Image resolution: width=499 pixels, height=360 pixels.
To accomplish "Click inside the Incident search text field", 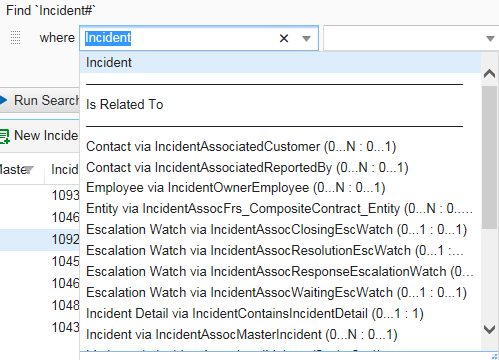I will [180, 38].
